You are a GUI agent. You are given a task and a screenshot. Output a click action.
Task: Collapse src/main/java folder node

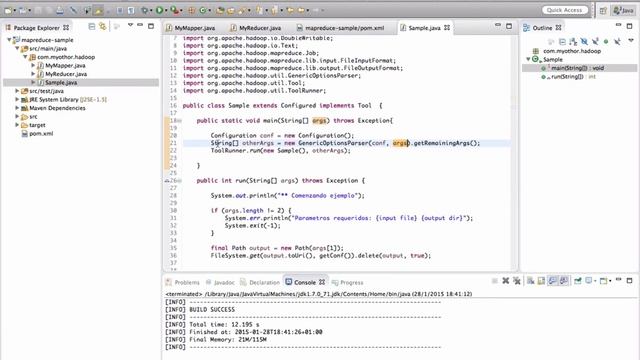17,48
